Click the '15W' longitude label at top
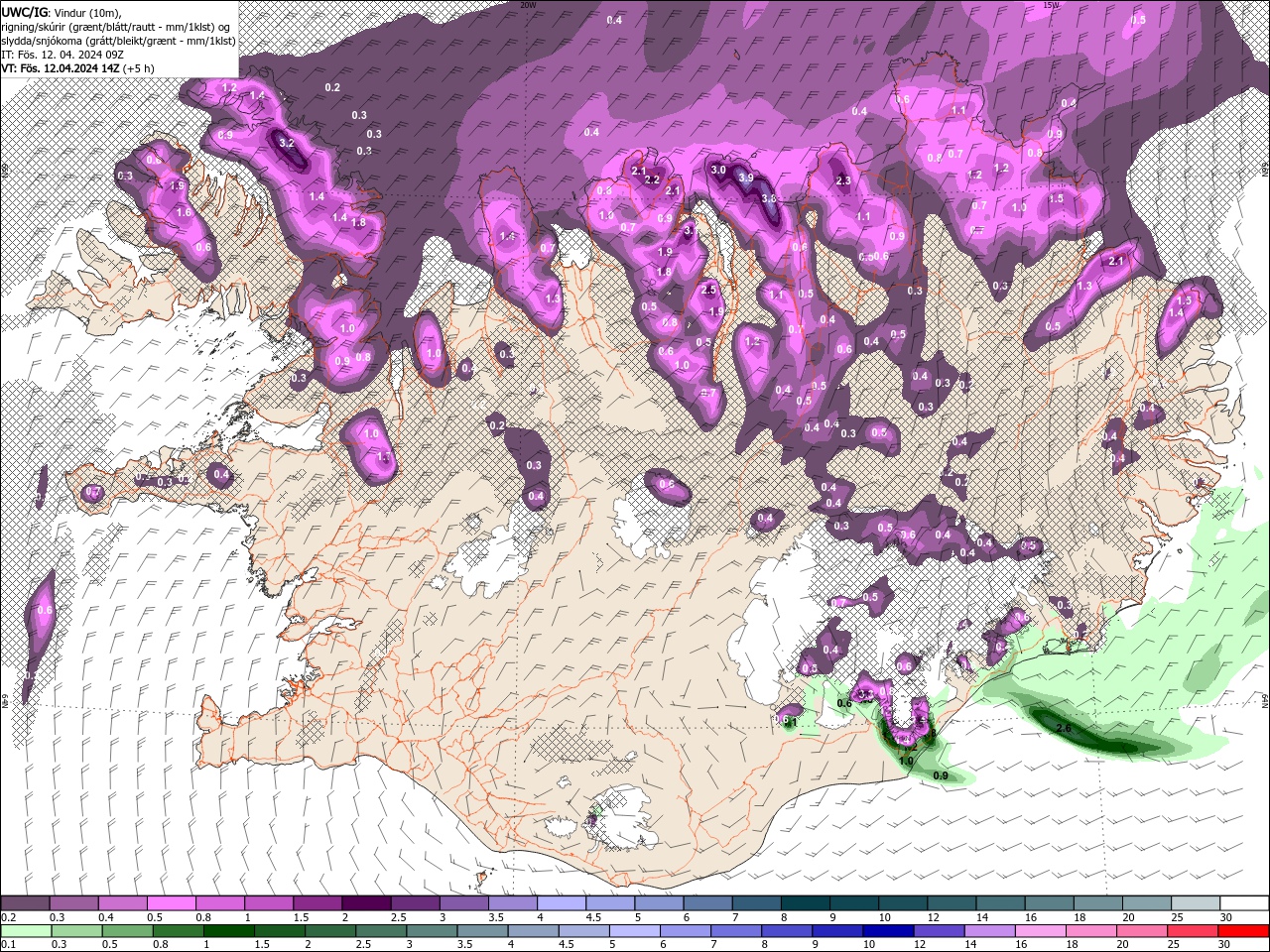The height and width of the screenshot is (952, 1270). (x=1051, y=5)
